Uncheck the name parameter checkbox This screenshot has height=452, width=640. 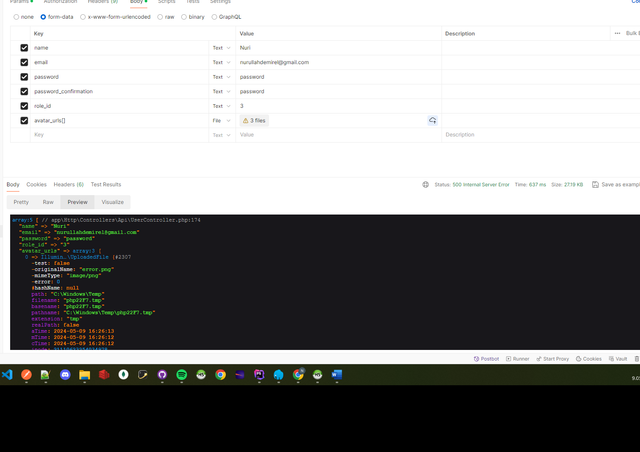tap(24, 48)
